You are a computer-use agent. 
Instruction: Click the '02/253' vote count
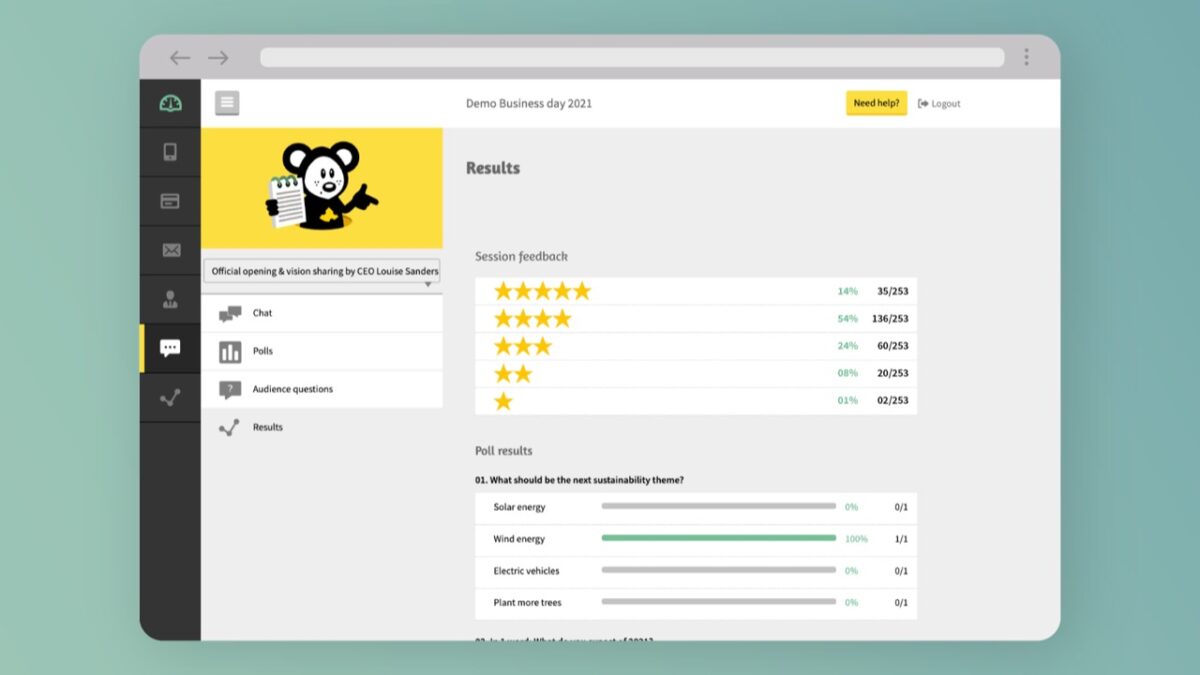coord(893,400)
